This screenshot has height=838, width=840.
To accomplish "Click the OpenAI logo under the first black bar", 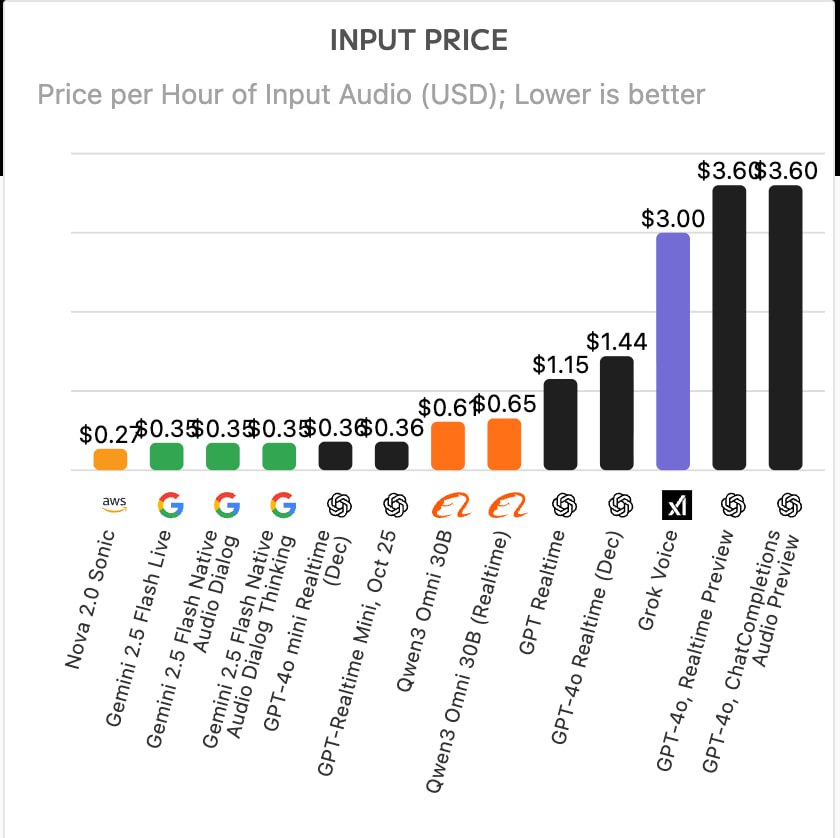I will pyautogui.click(x=336, y=506).
